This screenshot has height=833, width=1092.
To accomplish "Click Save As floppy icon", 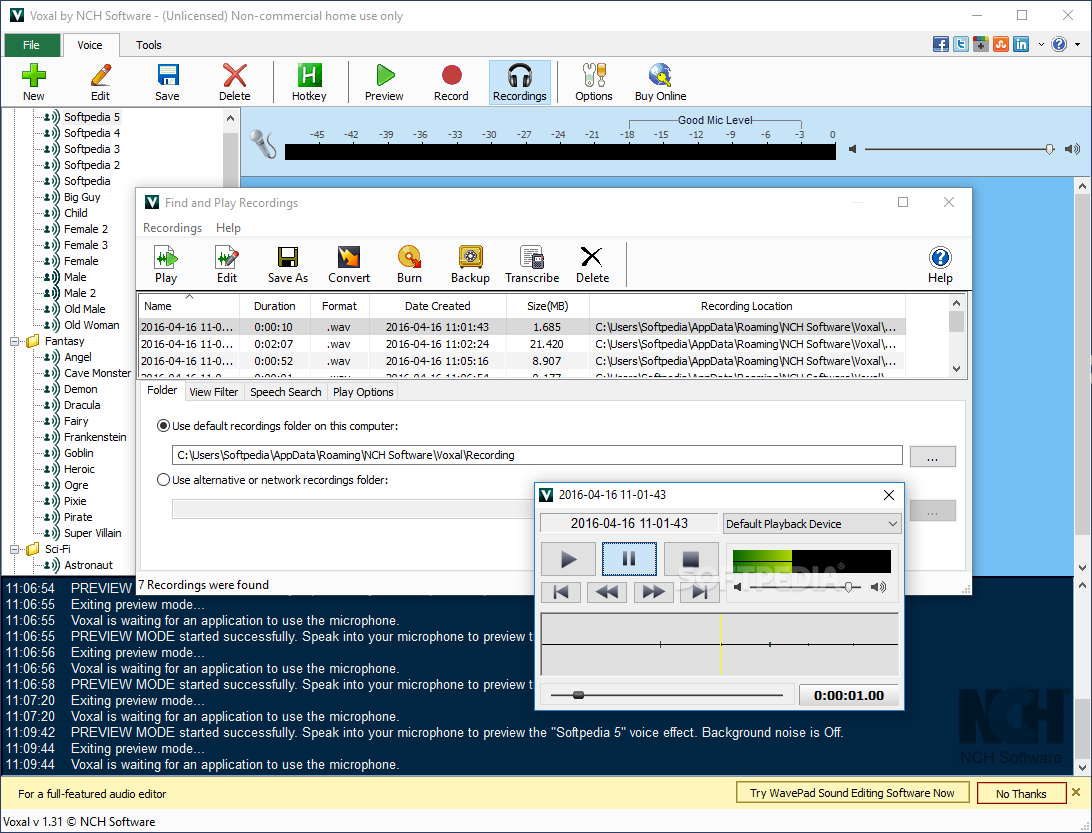I will (x=288, y=265).
